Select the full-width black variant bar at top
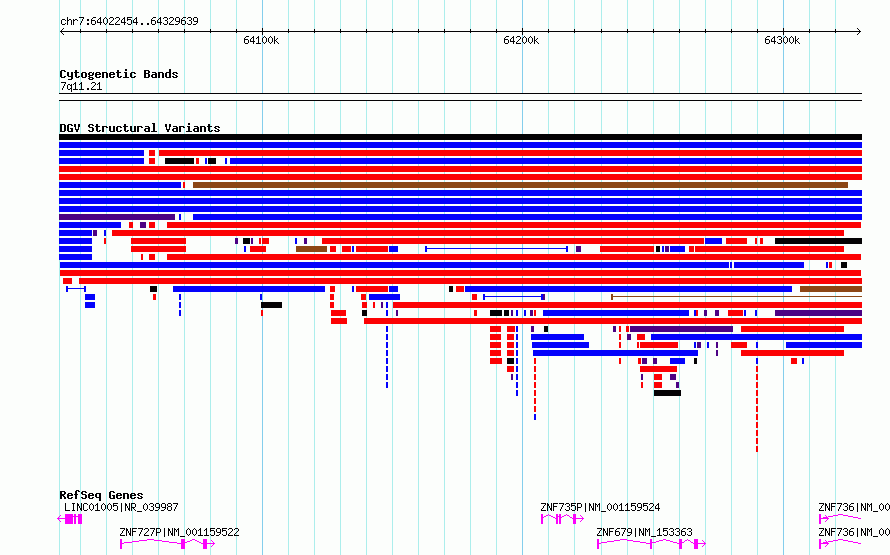890x555 pixels. click(x=460, y=137)
